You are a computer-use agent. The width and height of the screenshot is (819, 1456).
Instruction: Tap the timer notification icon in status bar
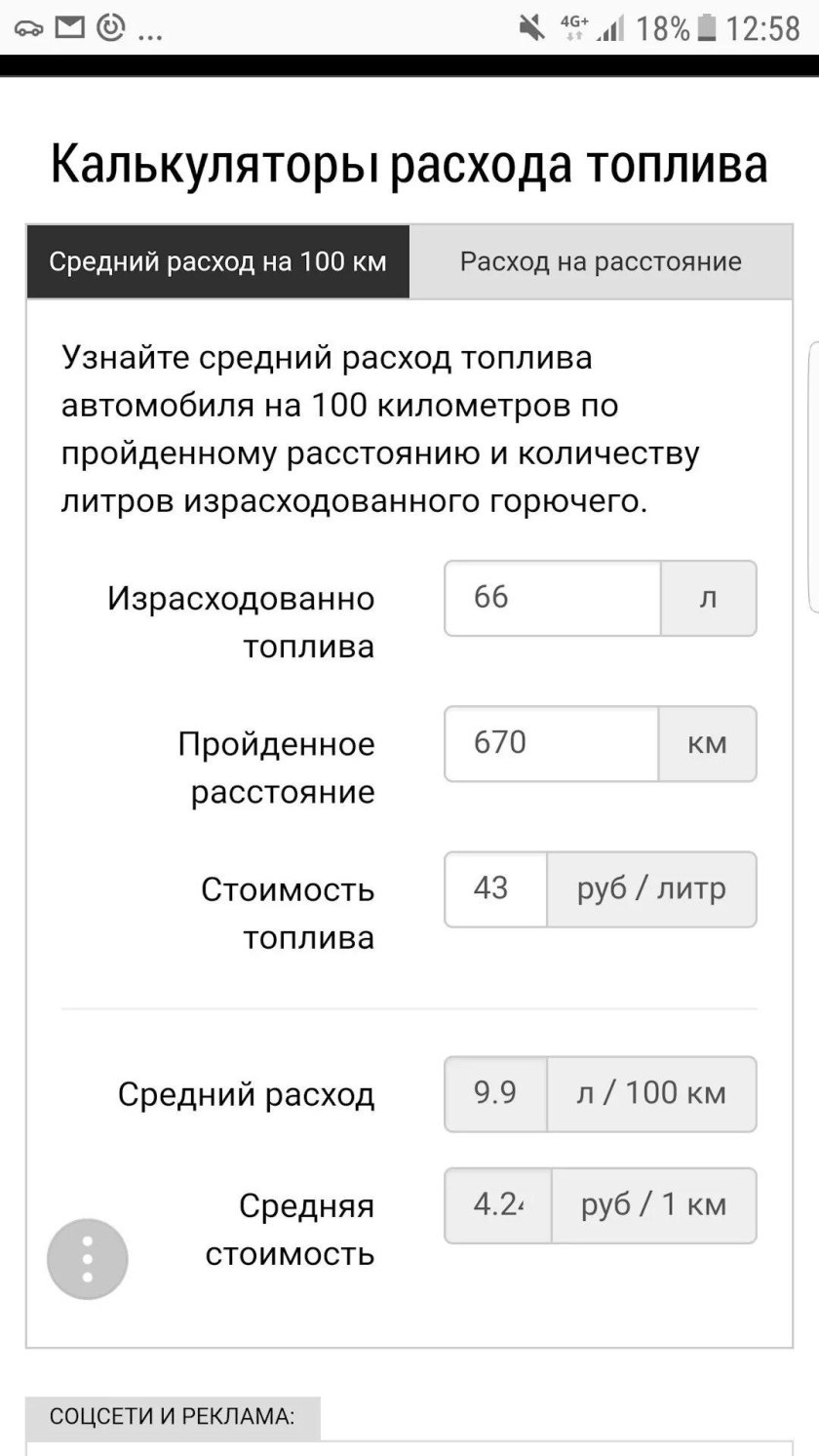109,27
